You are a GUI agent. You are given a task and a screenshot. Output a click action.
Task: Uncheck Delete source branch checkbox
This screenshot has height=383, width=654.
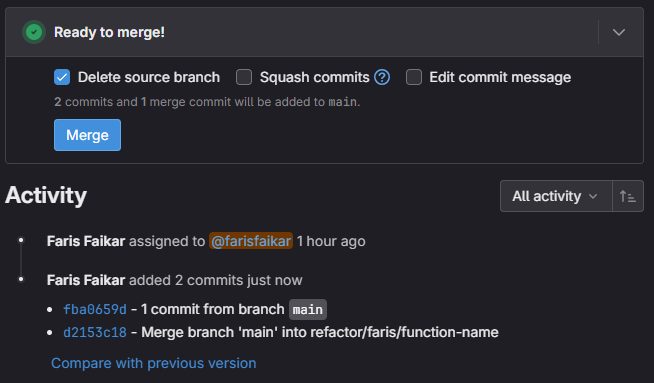coord(62,77)
